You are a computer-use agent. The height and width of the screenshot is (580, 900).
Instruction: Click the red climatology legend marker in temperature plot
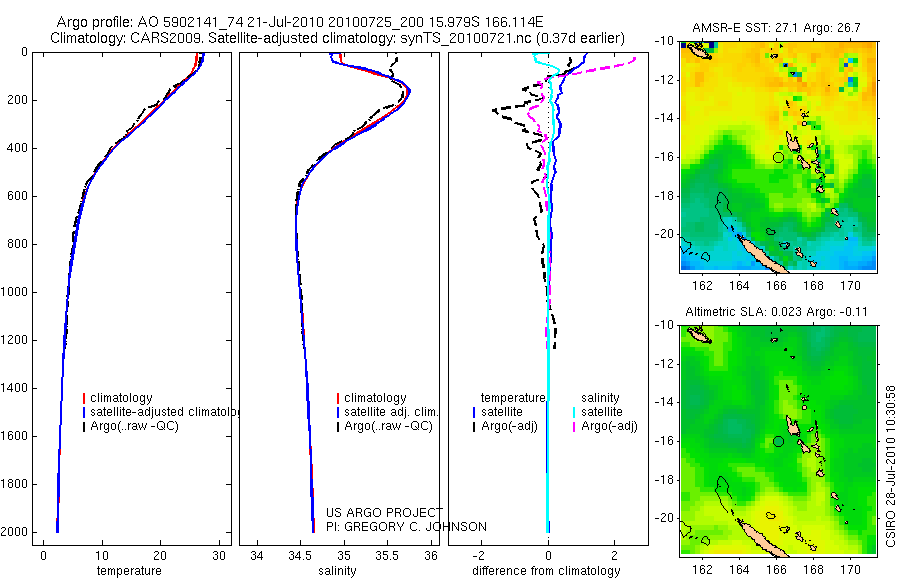point(84,398)
